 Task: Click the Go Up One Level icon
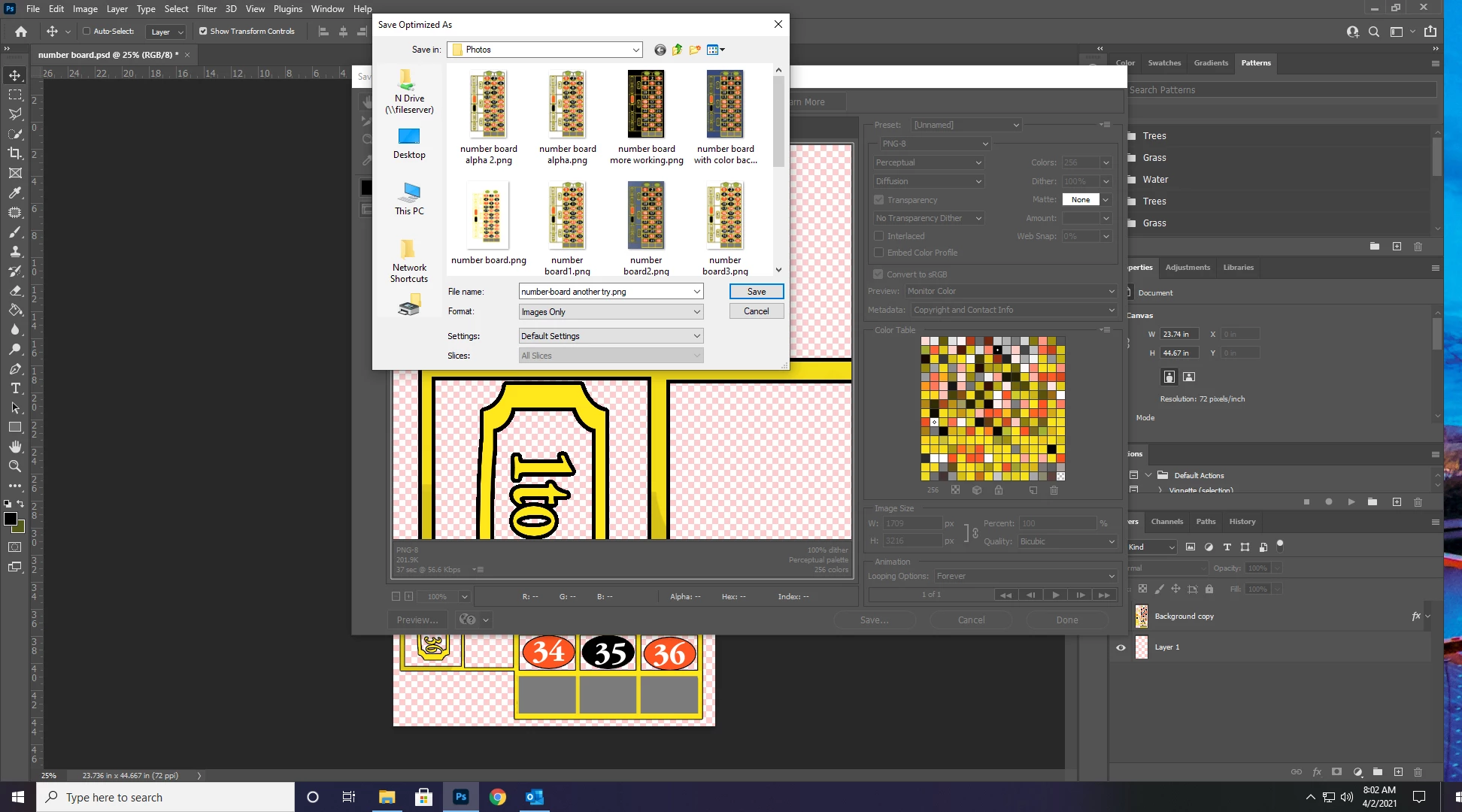tap(678, 50)
